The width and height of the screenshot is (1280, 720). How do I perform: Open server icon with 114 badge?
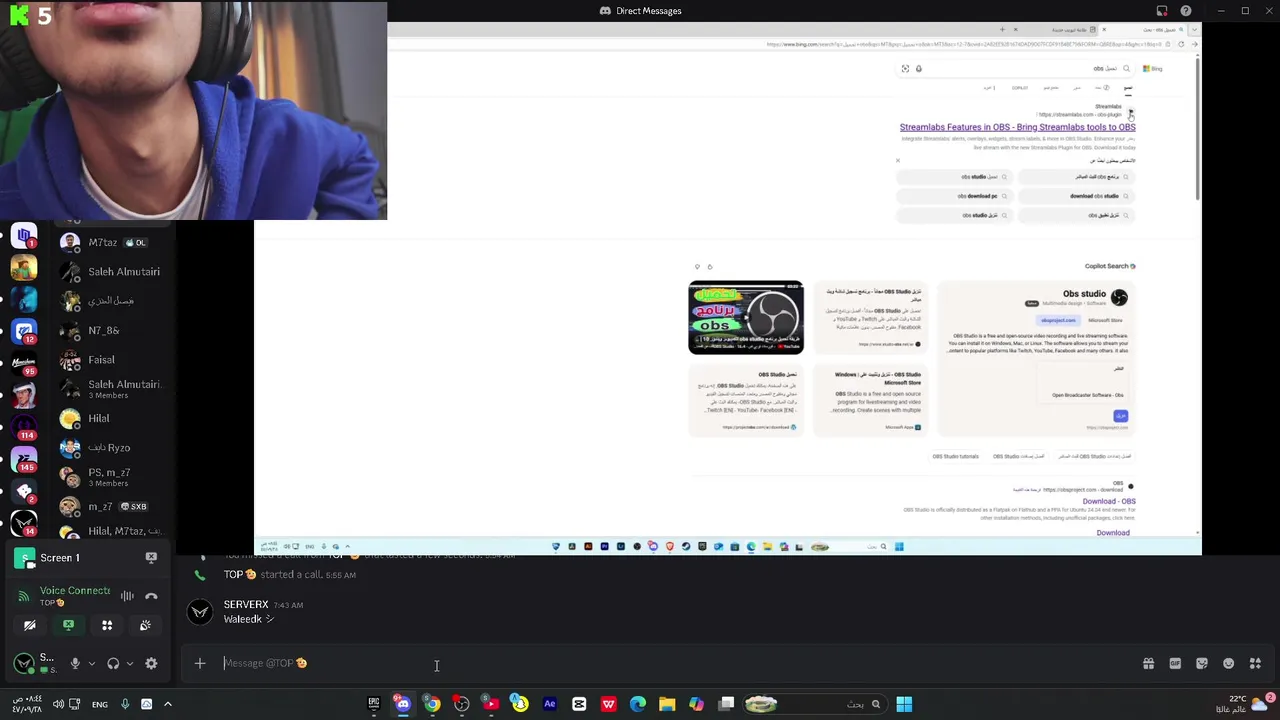click(x=24, y=425)
